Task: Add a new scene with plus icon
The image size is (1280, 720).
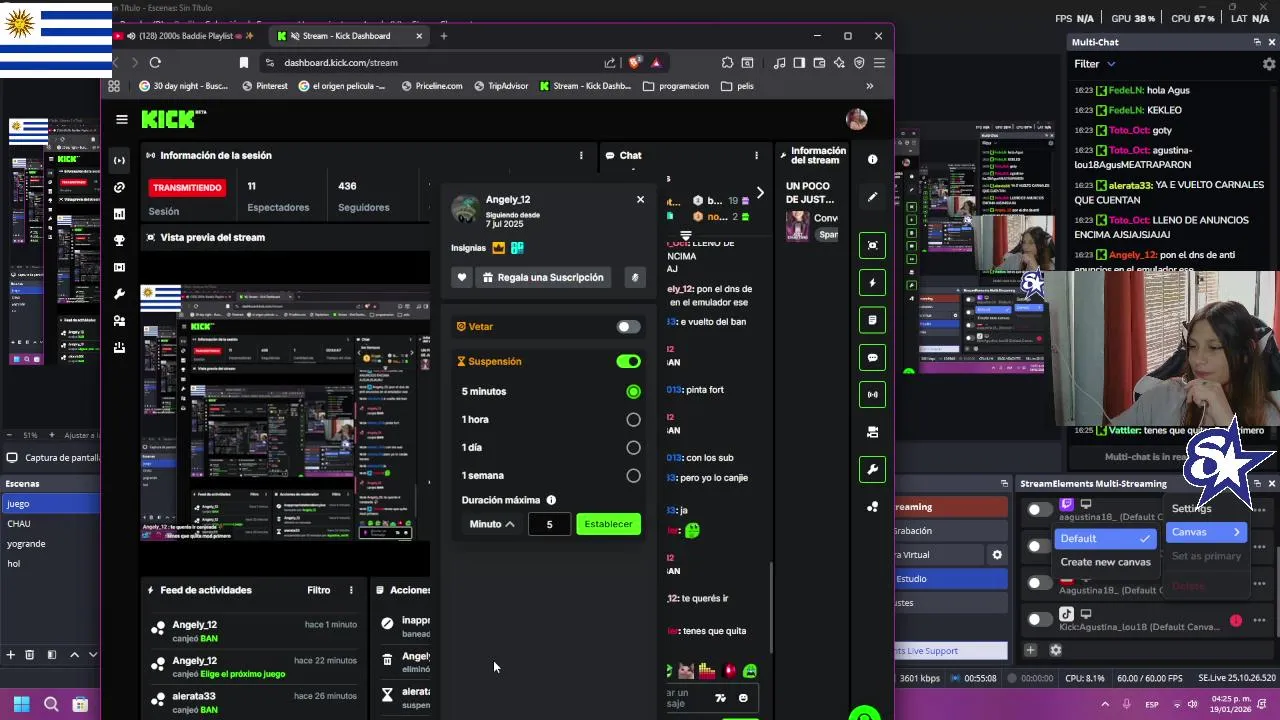Action: (10, 655)
